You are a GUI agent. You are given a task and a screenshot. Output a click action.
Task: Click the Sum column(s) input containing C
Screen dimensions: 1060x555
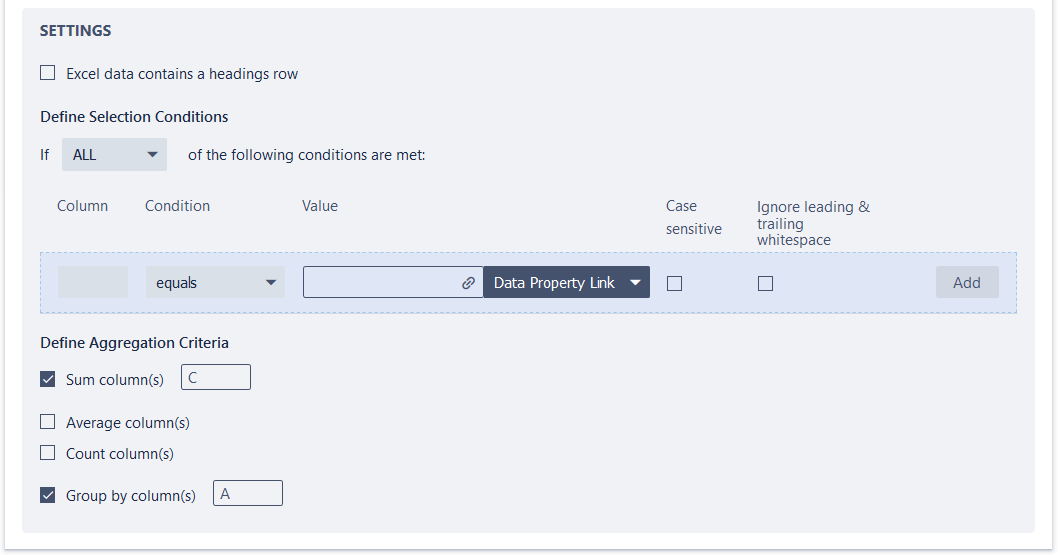(216, 378)
